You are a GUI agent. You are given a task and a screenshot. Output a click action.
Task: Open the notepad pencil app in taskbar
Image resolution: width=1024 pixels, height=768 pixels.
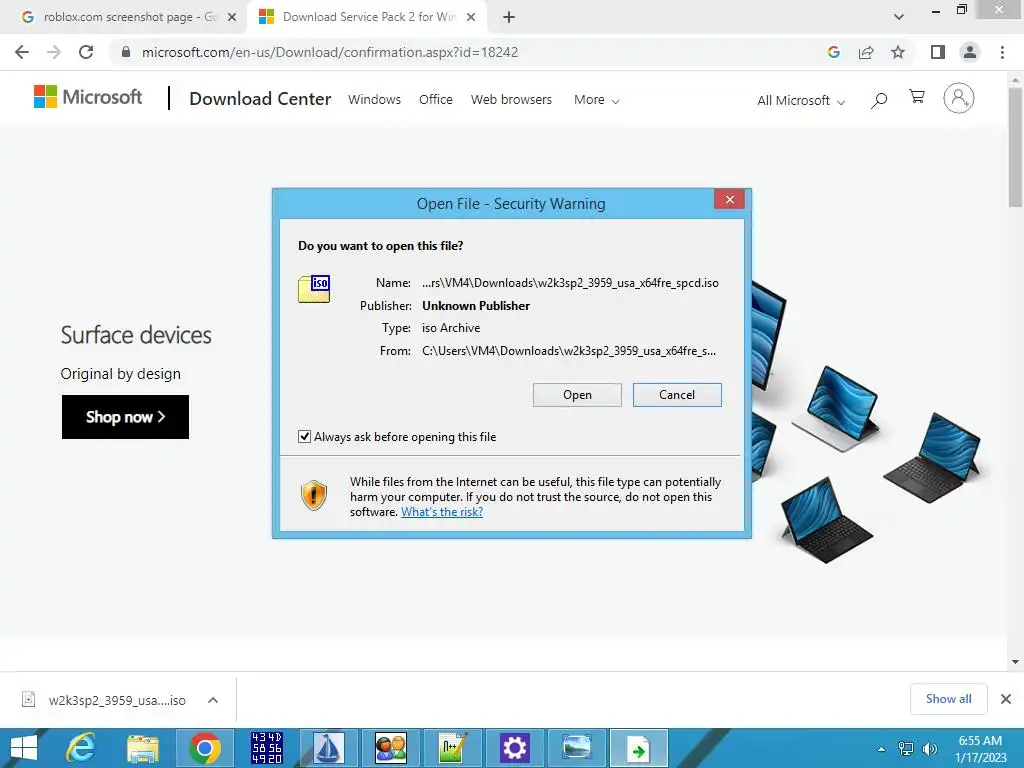(453, 748)
